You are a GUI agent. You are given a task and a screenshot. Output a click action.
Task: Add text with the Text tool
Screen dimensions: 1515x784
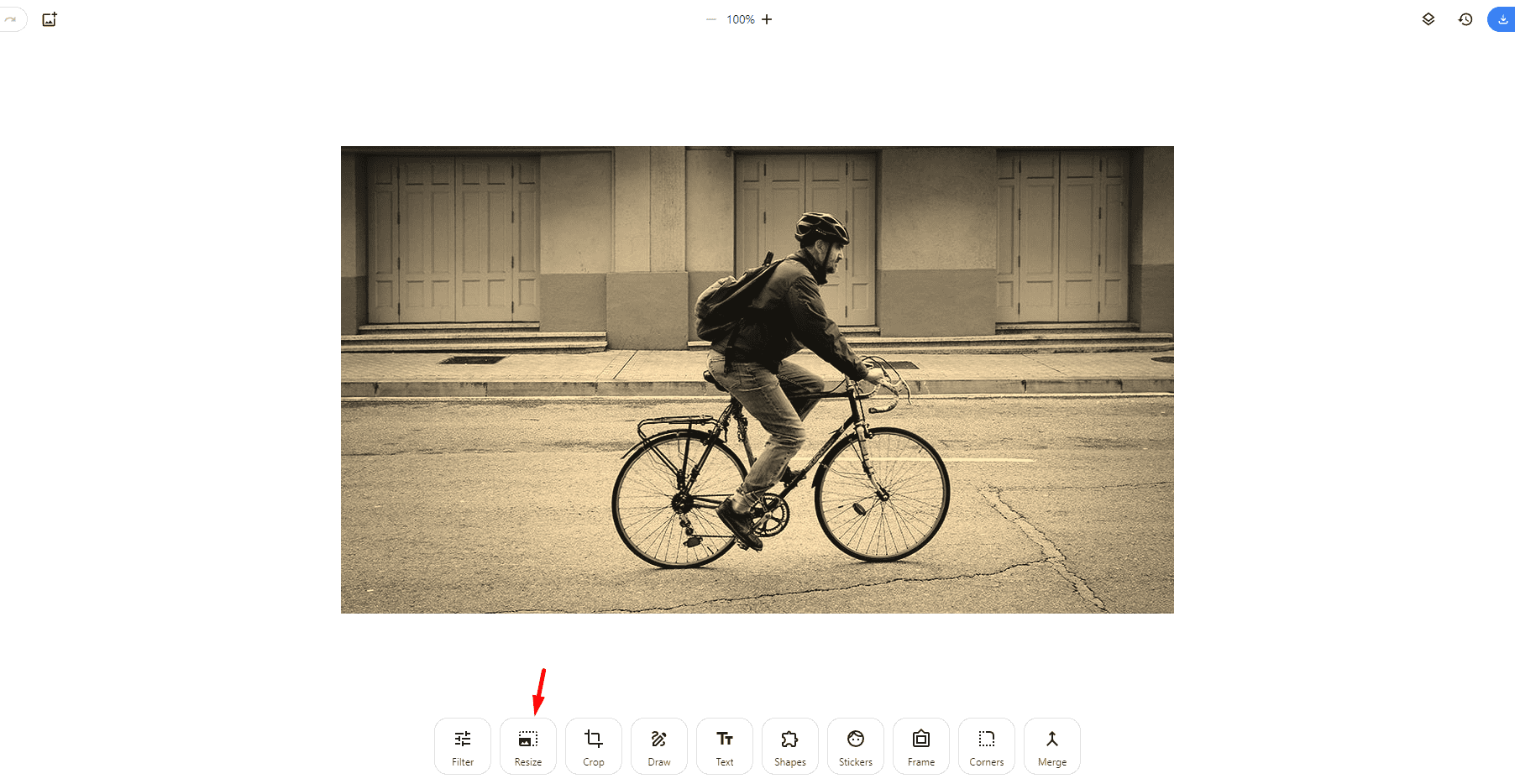[x=725, y=746]
